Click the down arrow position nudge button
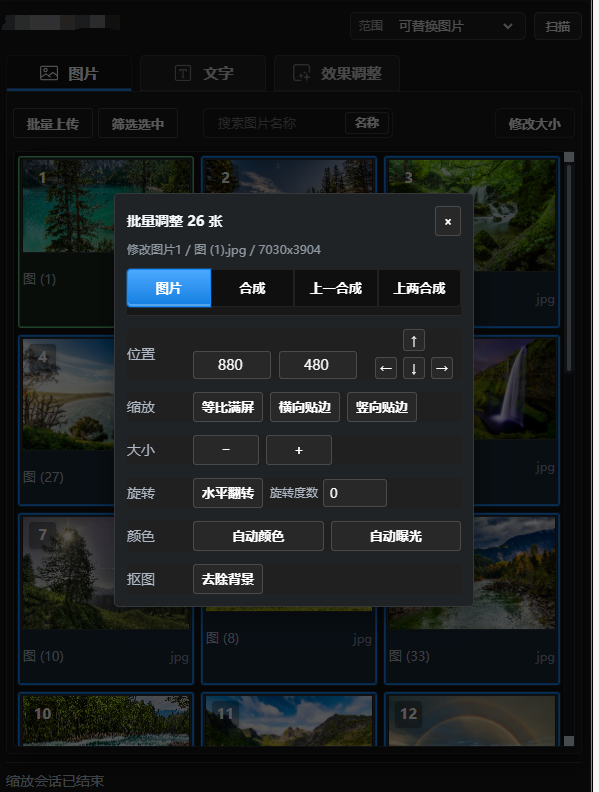Image resolution: width=599 pixels, height=792 pixels. tap(414, 368)
